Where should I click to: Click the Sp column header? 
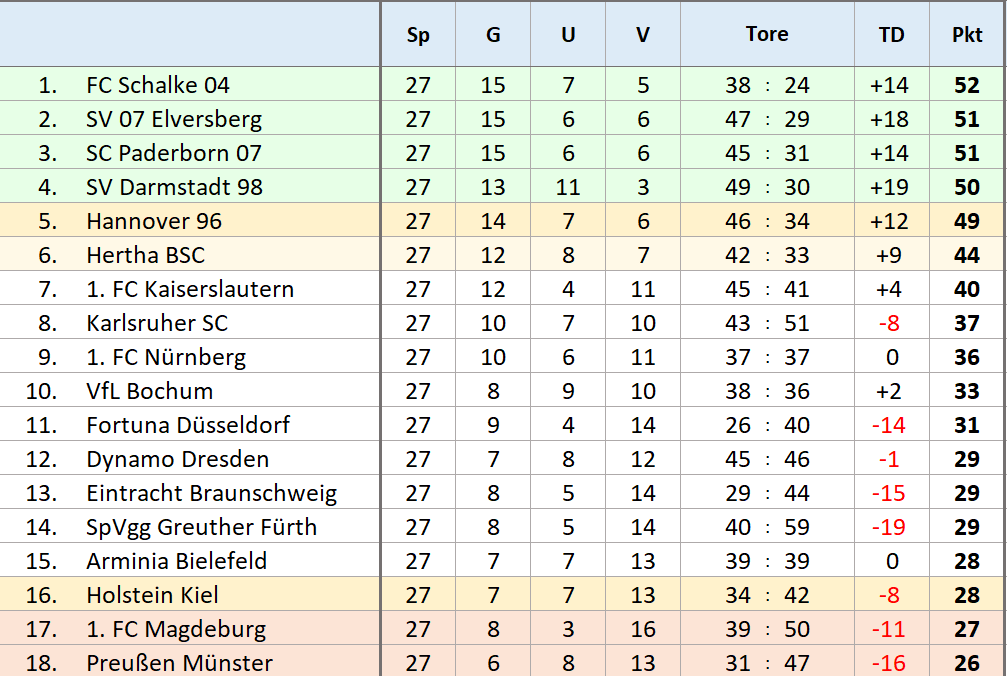pyautogui.click(x=418, y=35)
